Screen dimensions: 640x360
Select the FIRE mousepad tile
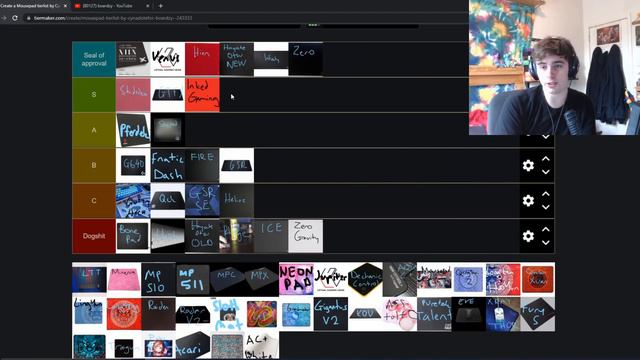click(202, 165)
